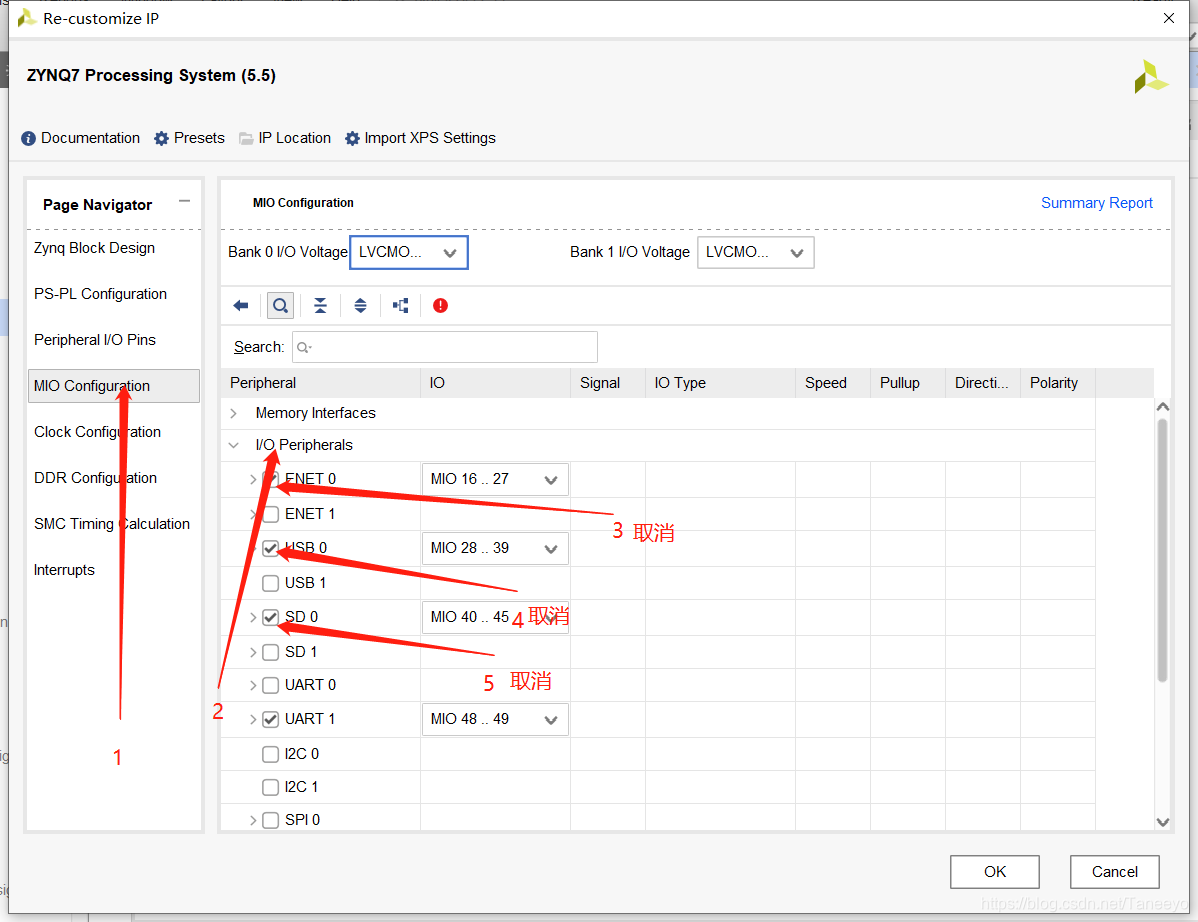Enable the SD 1 checkbox
The width and height of the screenshot is (1198, 922).
[270, 652]
